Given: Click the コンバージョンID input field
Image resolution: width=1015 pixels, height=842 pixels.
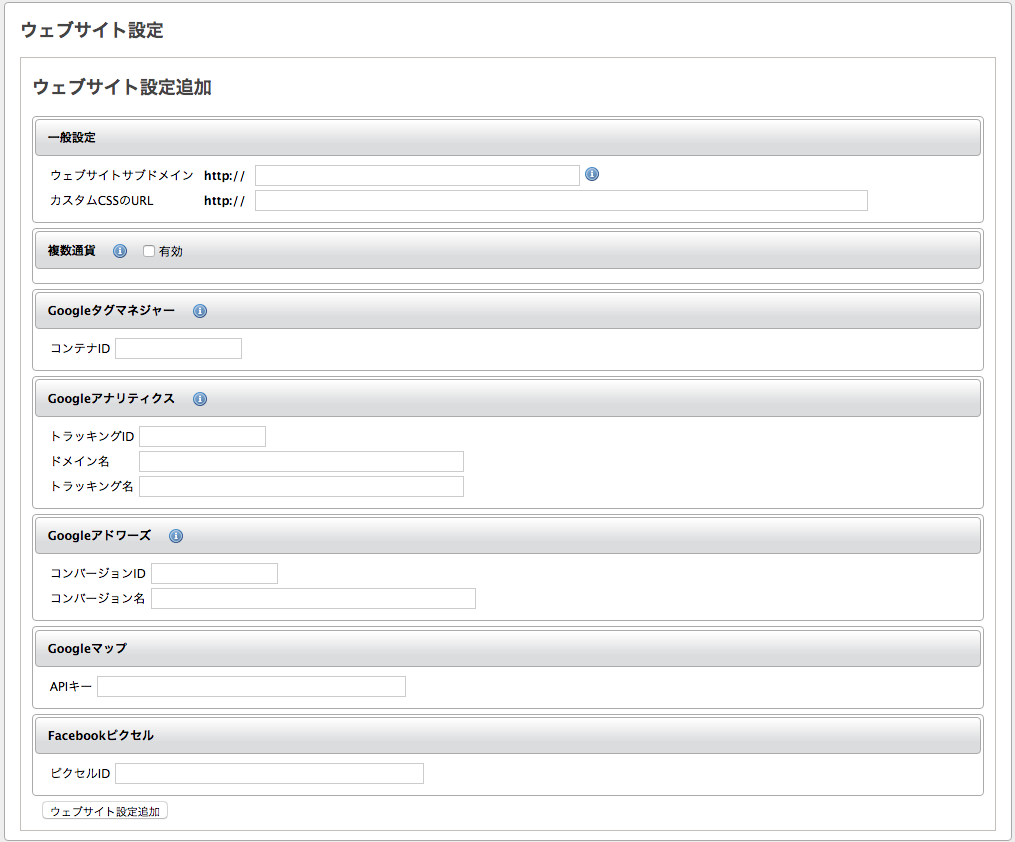Looking at the screenshot, I should tap(214, 573).
